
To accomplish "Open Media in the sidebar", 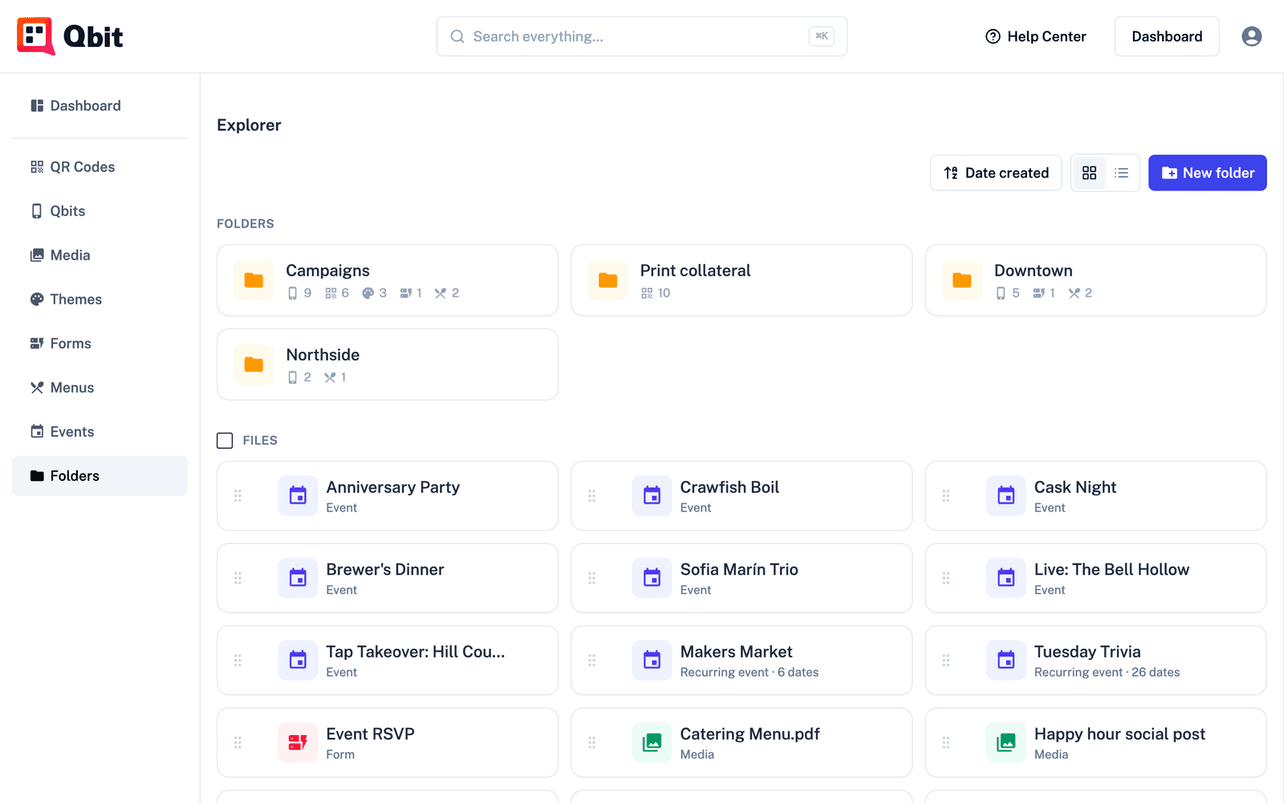I will pos(100,255).
